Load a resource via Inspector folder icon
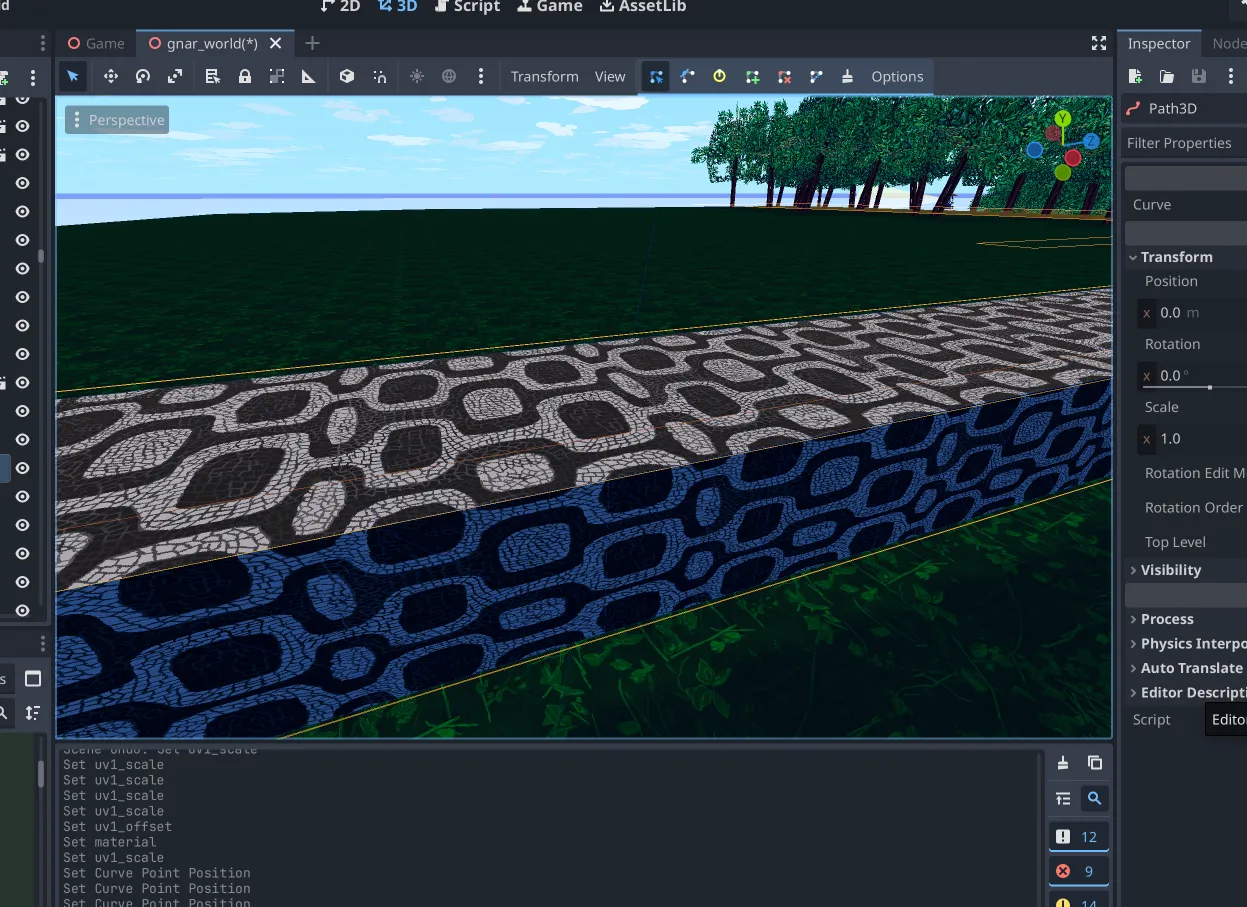 [x=1167, y=76]
